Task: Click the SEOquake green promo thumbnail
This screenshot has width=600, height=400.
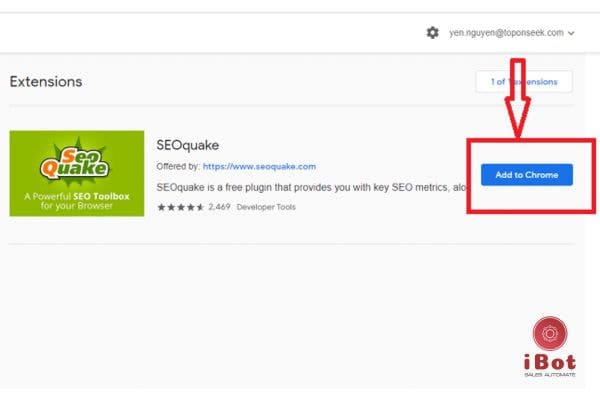Action: coord(76,174)
